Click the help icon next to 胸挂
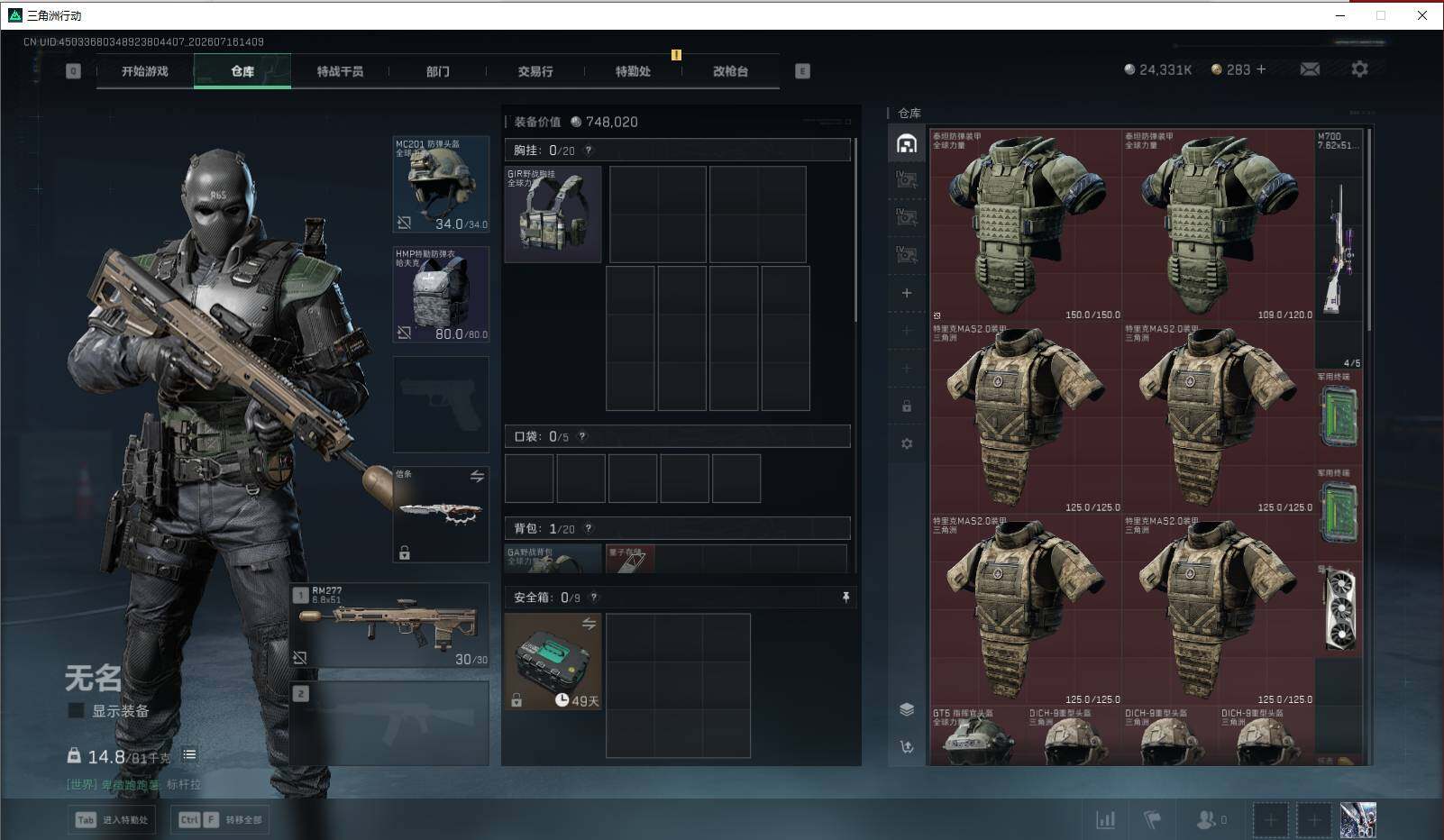The image size is (1444, 840). (589, 151)
